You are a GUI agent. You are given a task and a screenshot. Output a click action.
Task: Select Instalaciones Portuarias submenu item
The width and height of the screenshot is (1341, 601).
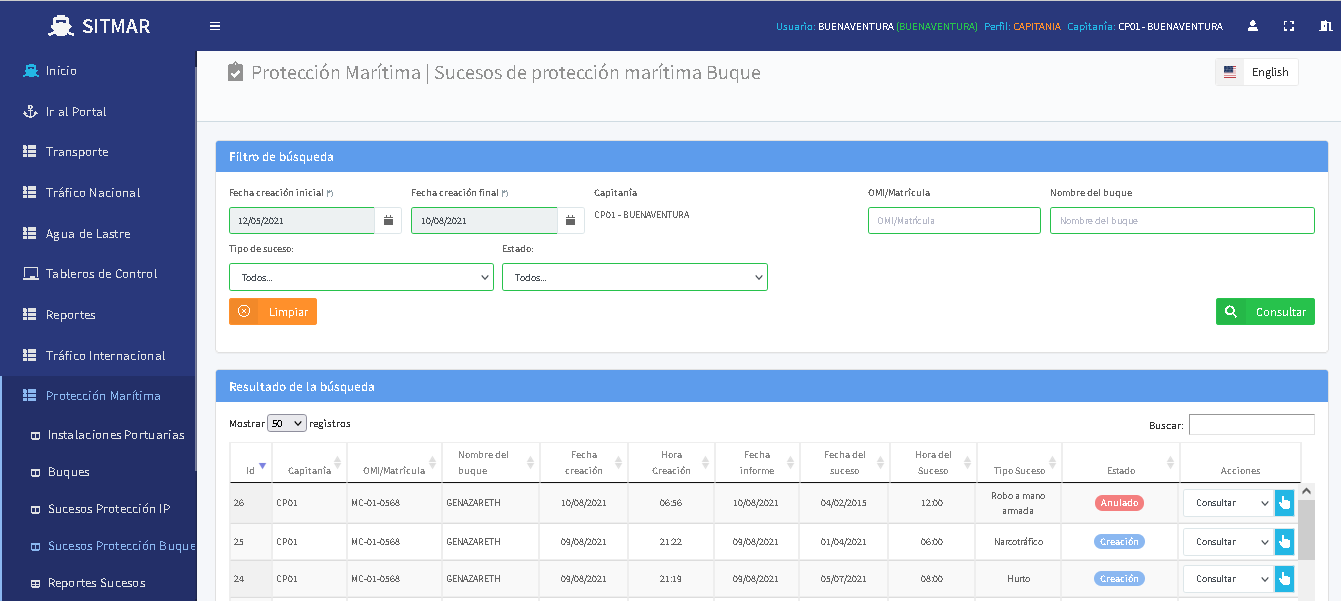pos(116,435)
